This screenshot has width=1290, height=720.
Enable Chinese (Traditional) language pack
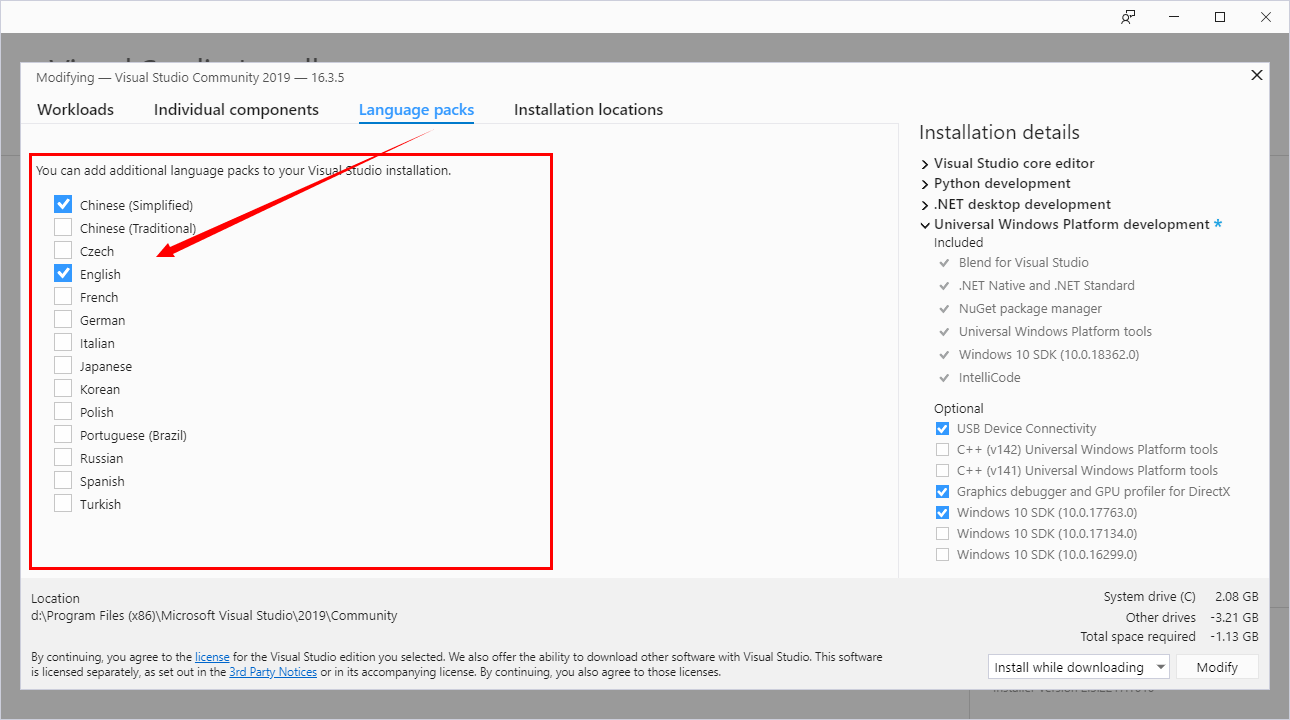(63, 228)
